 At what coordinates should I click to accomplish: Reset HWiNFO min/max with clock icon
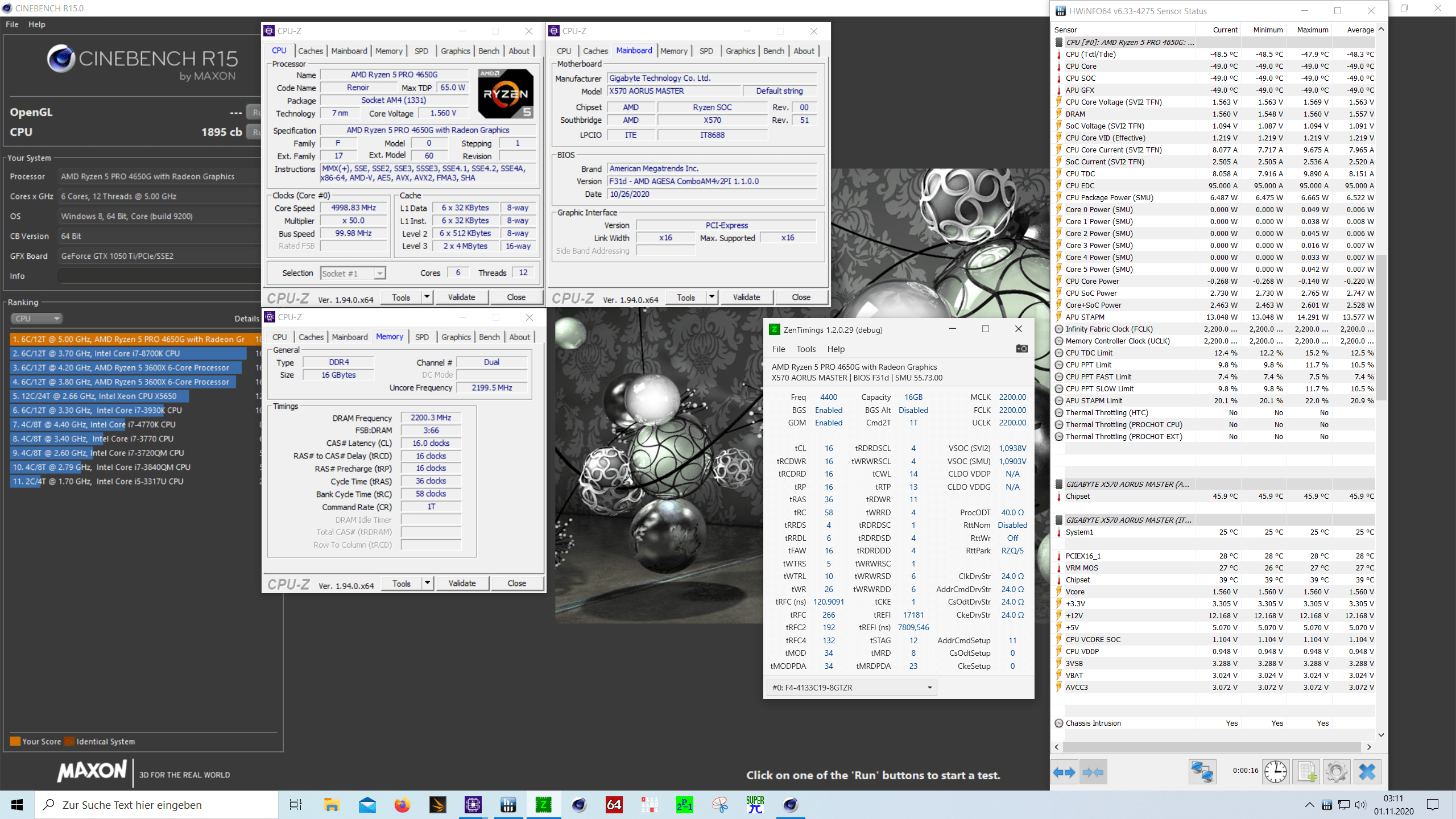[1276, 772]
